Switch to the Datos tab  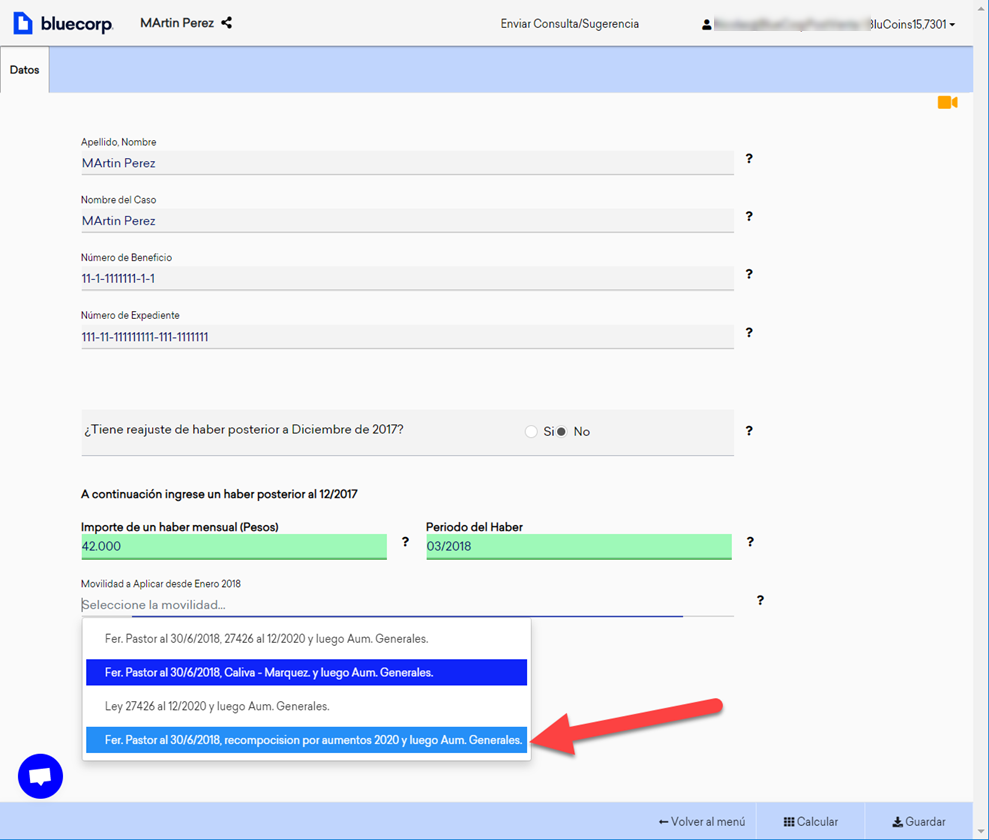coord(25,70)
